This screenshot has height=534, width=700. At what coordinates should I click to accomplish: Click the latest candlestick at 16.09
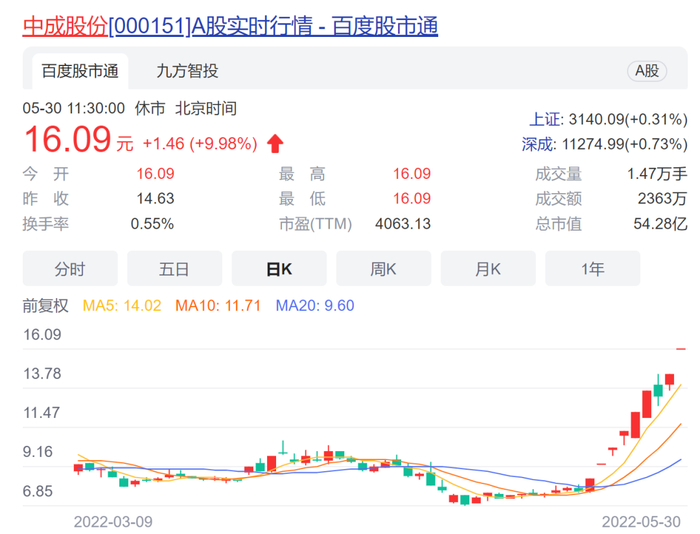(x=681, y=349)
